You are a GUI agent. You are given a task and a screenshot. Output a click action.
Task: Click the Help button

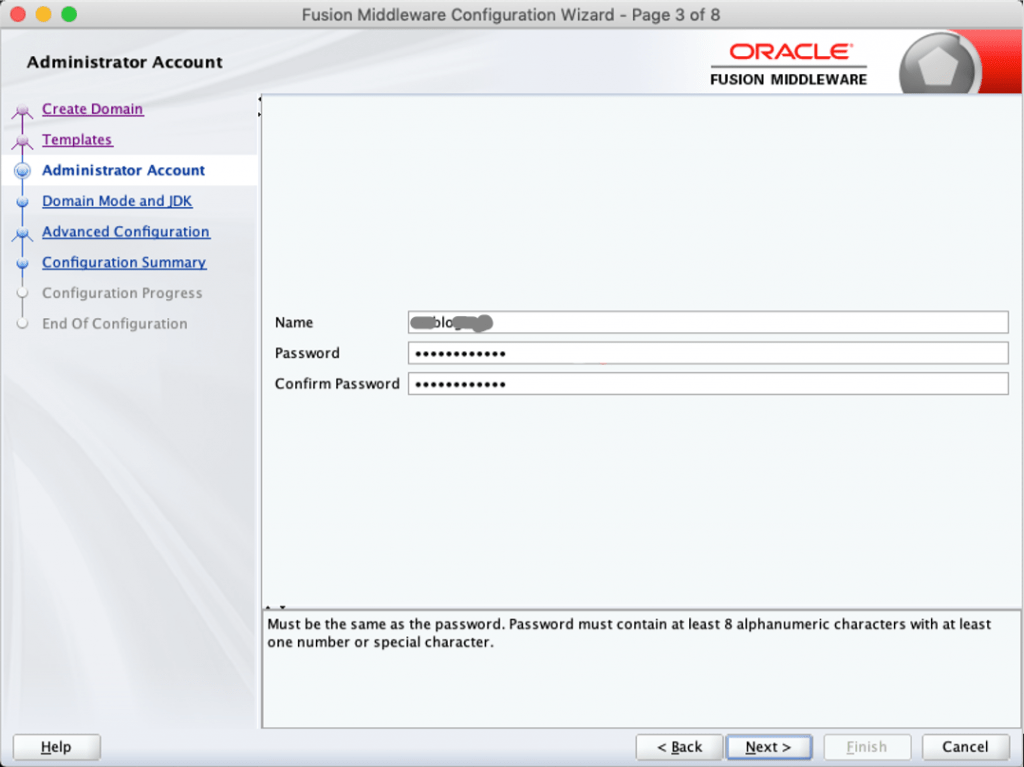click(56, 747)
